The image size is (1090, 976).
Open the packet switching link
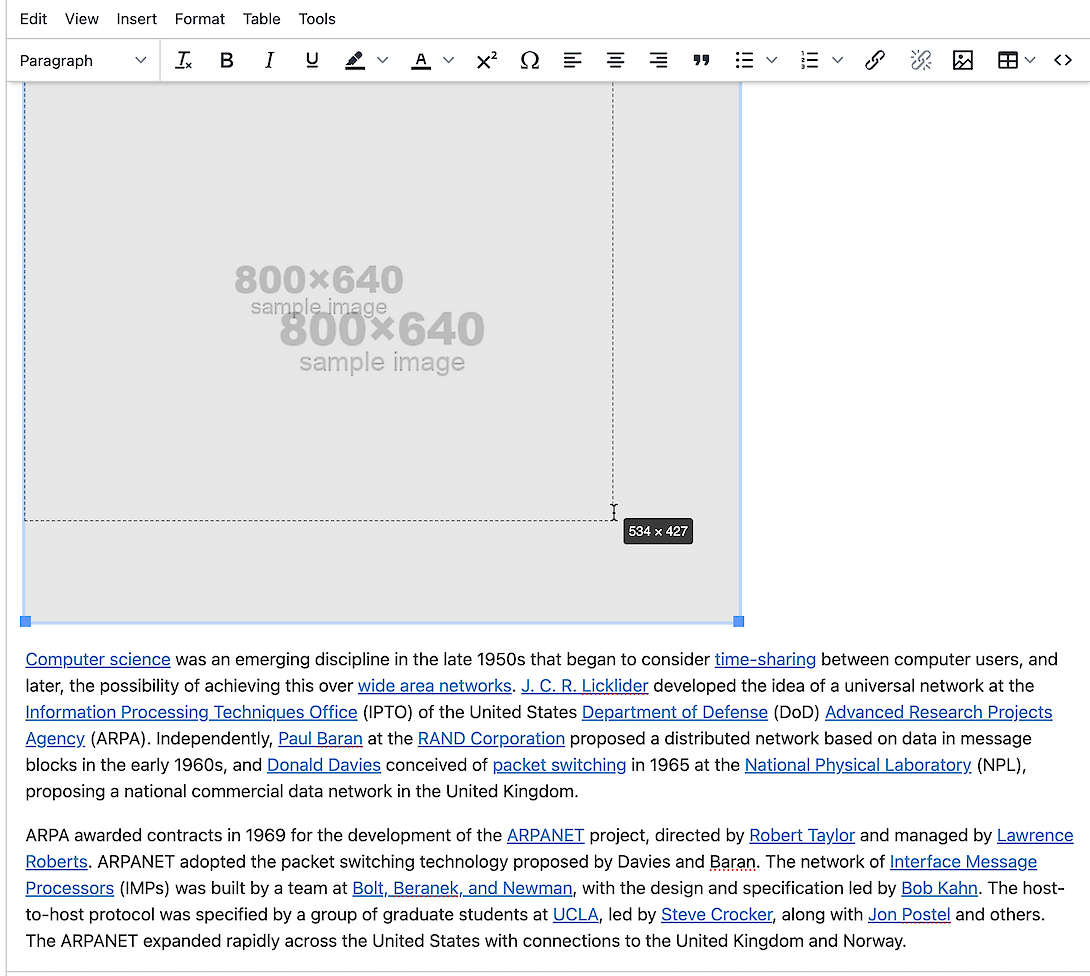tap(559, 765)
